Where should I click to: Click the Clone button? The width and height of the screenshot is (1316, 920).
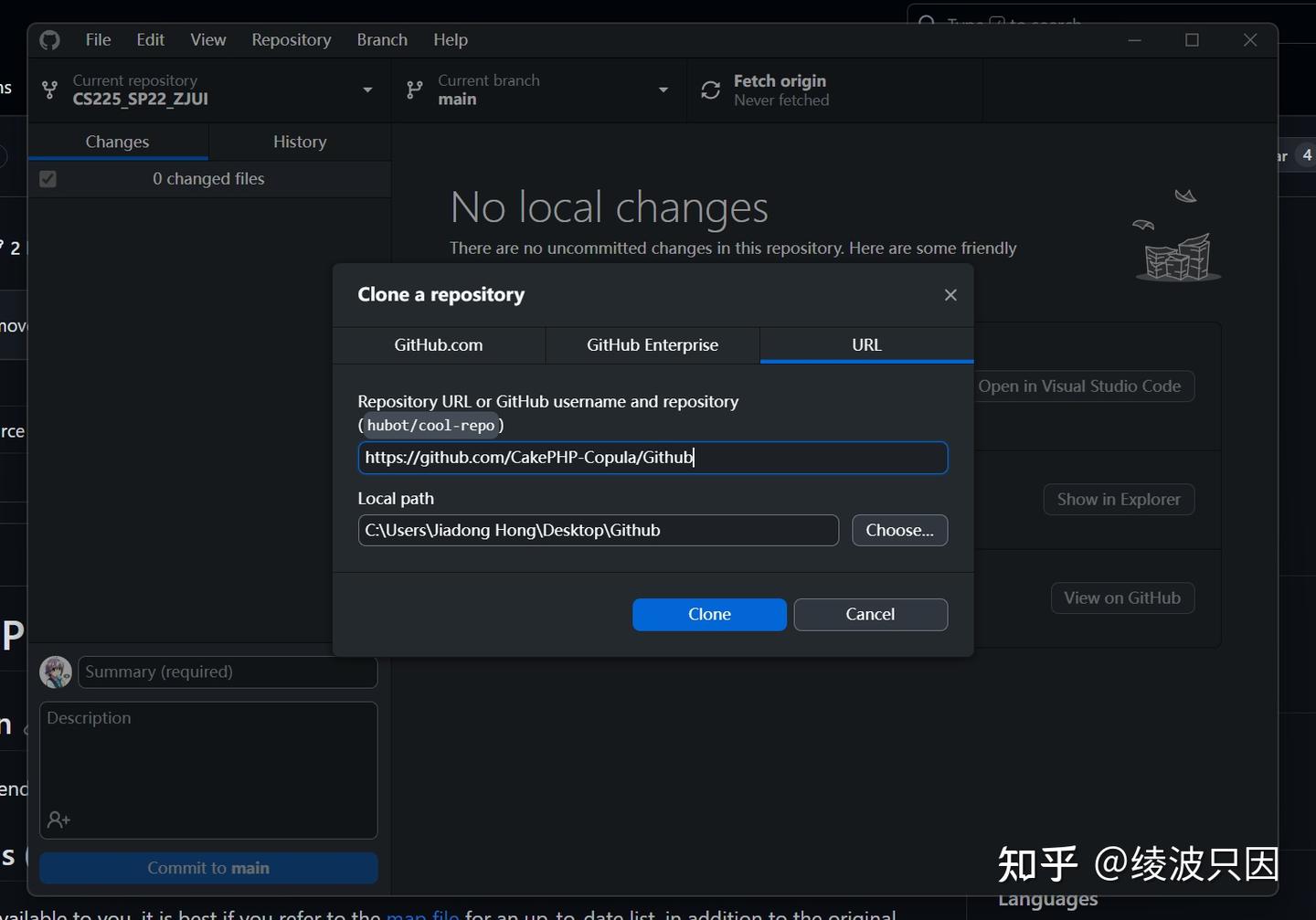tap(709, 614)
